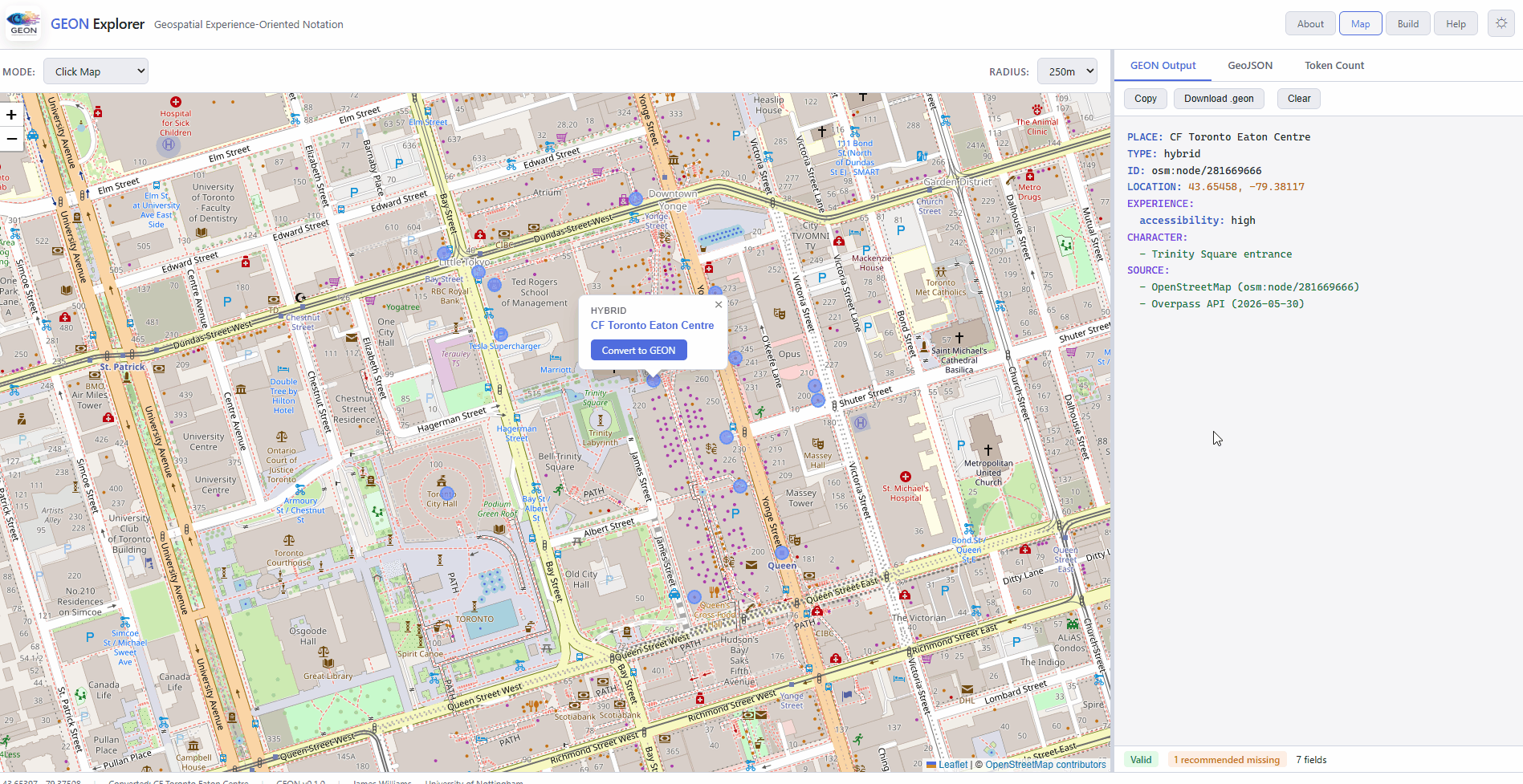Click the Valid status badge
Screen dimensions: 1523x784
[1141, 760]
